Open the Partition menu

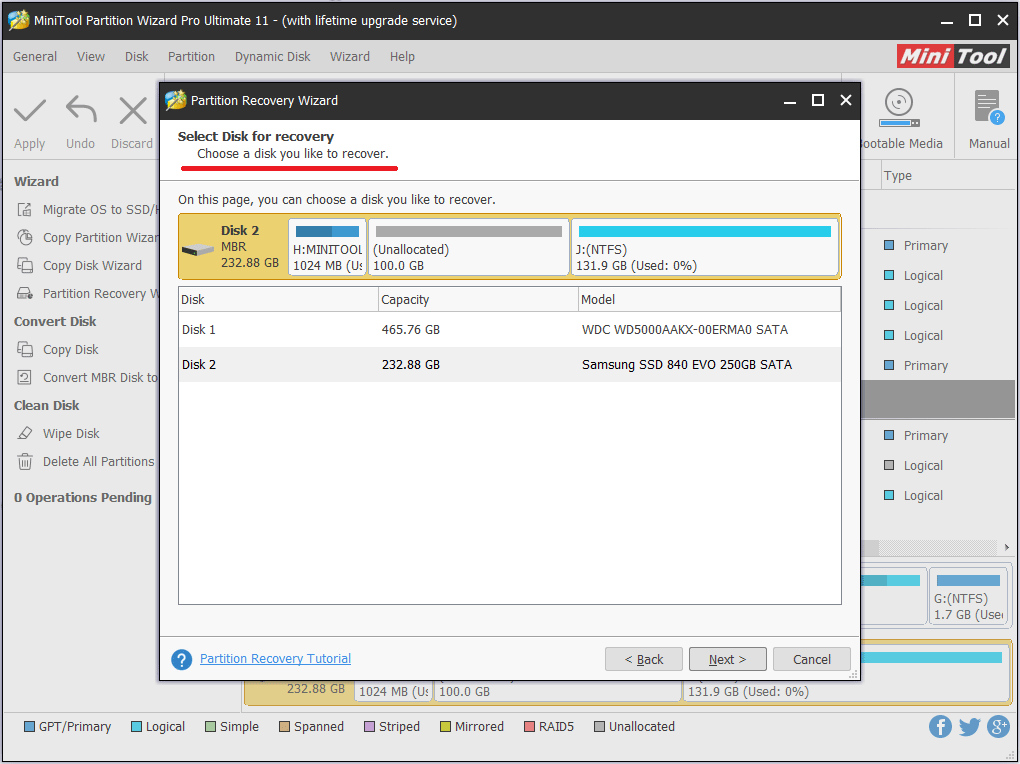pos(191,57)
